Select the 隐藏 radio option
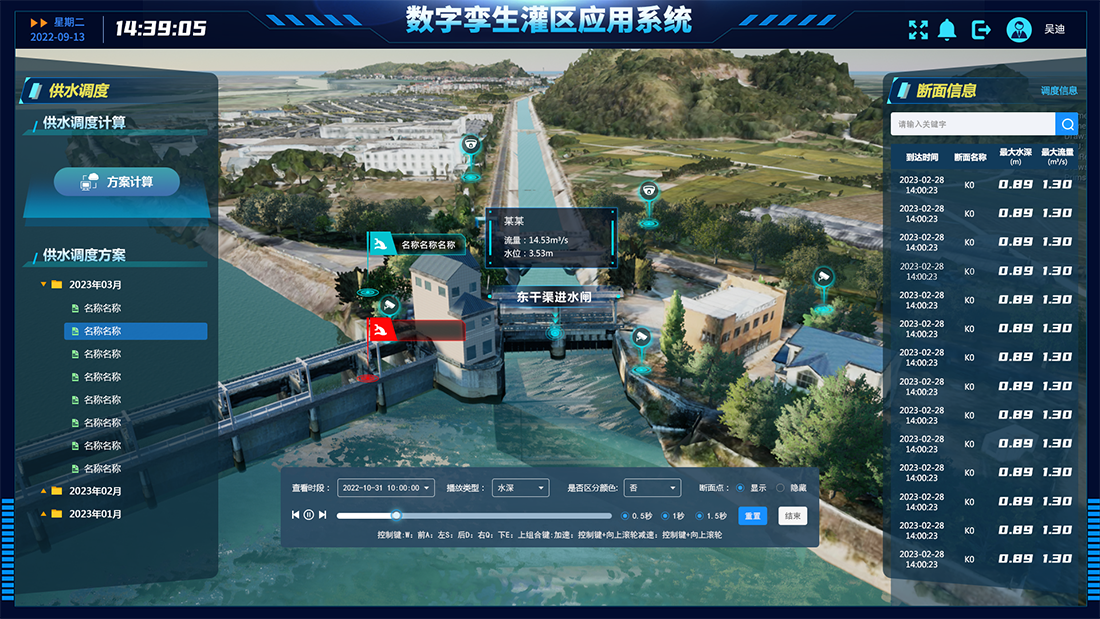1100x619 pixels. pos(781,488)
